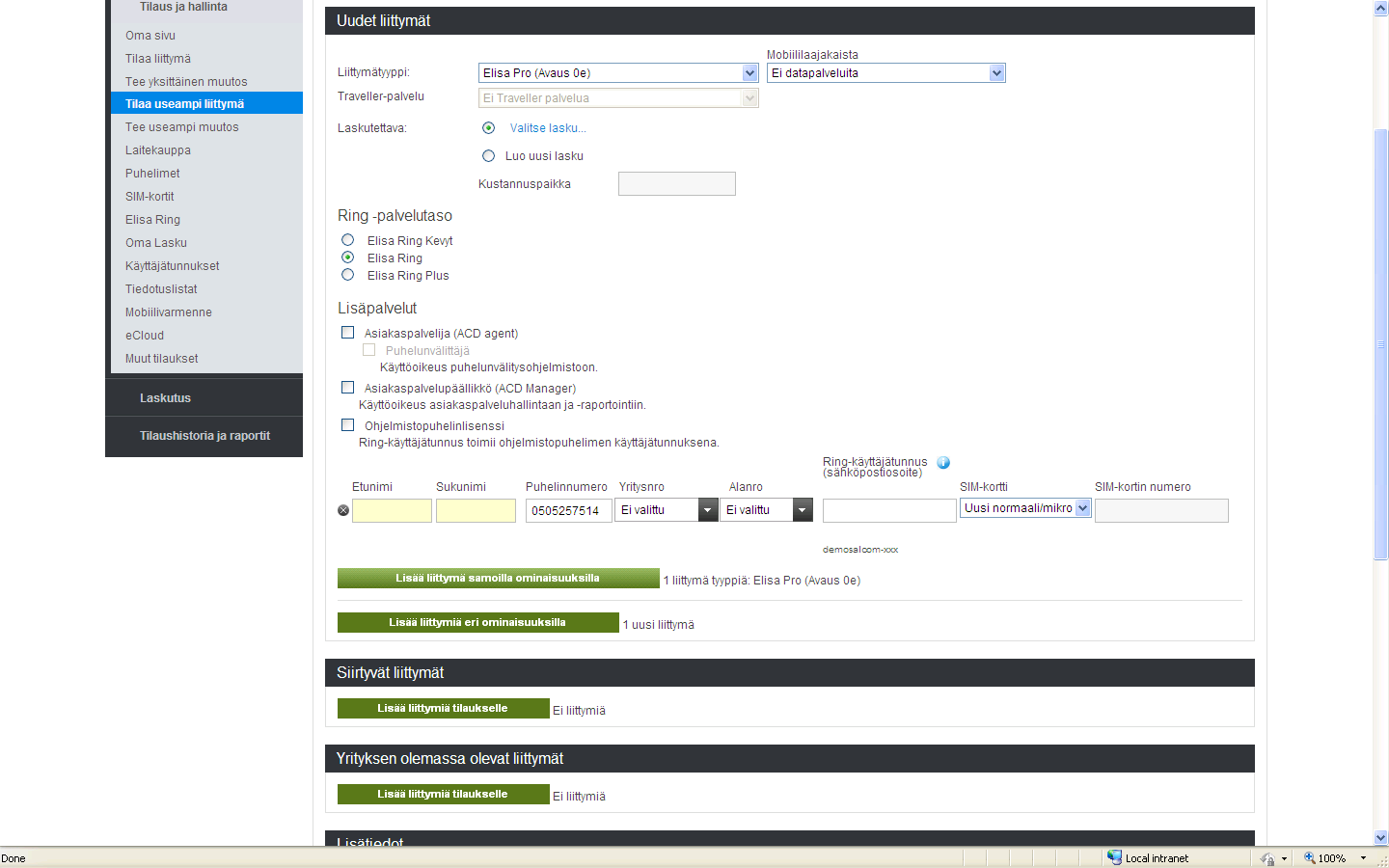Click the vertical scrollbar thumb

[x=1380, y=343]
